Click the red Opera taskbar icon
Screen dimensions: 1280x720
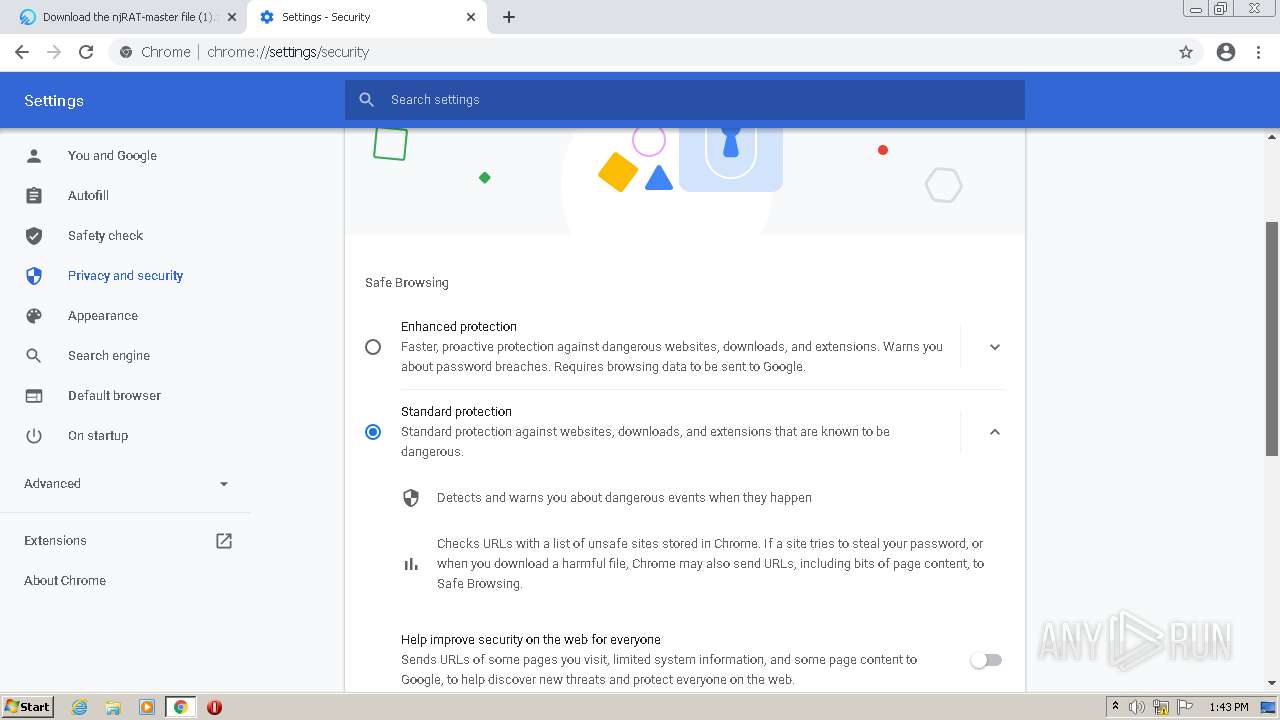click(x=214, y=707)
